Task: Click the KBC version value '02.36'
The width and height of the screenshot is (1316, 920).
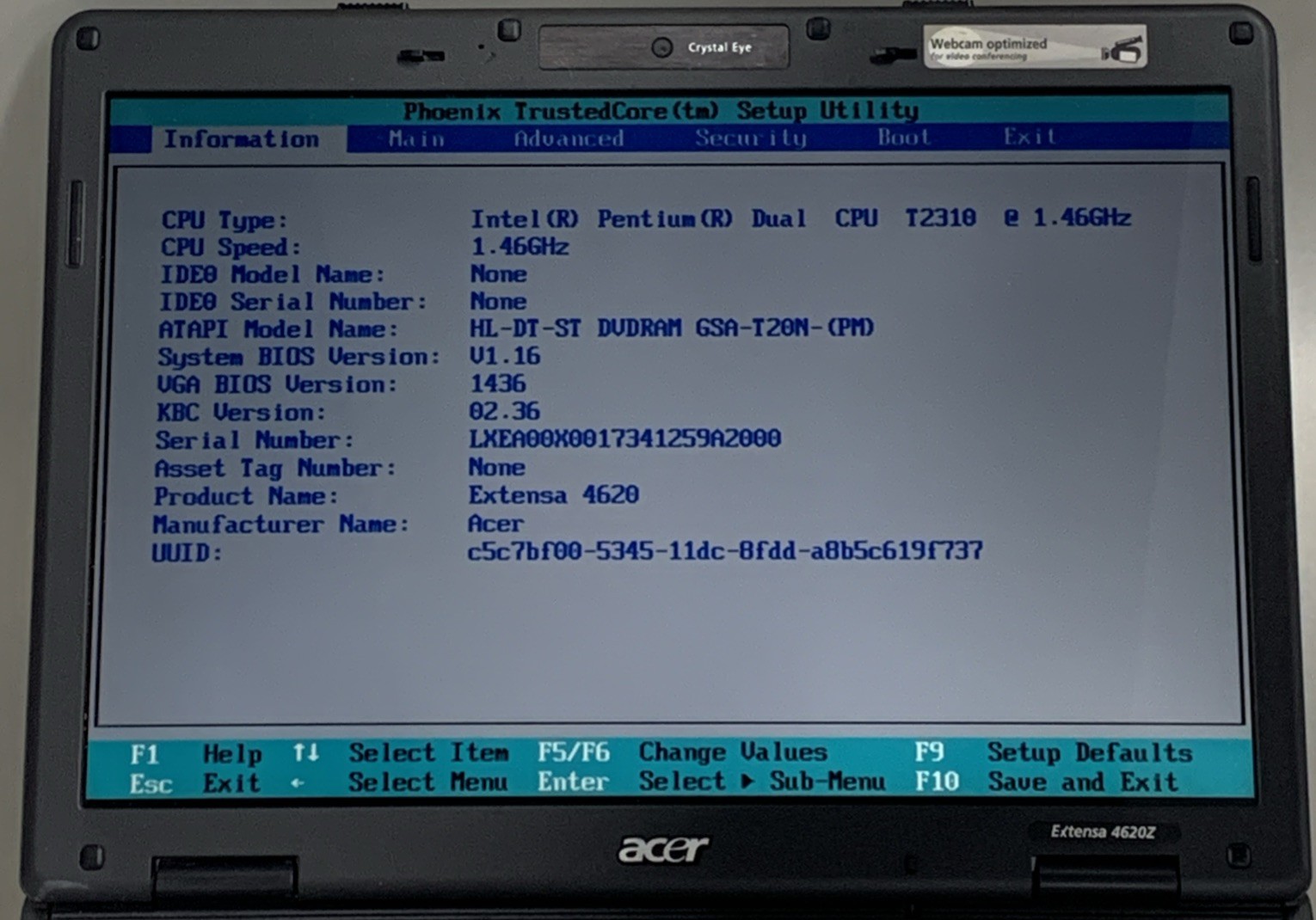Action: [504, 411]
